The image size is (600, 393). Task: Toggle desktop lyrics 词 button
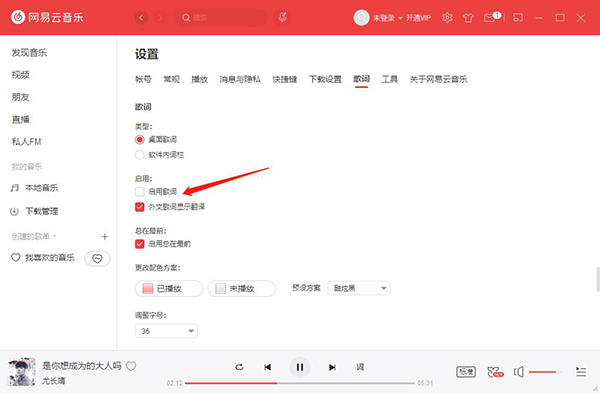point(360,367)
